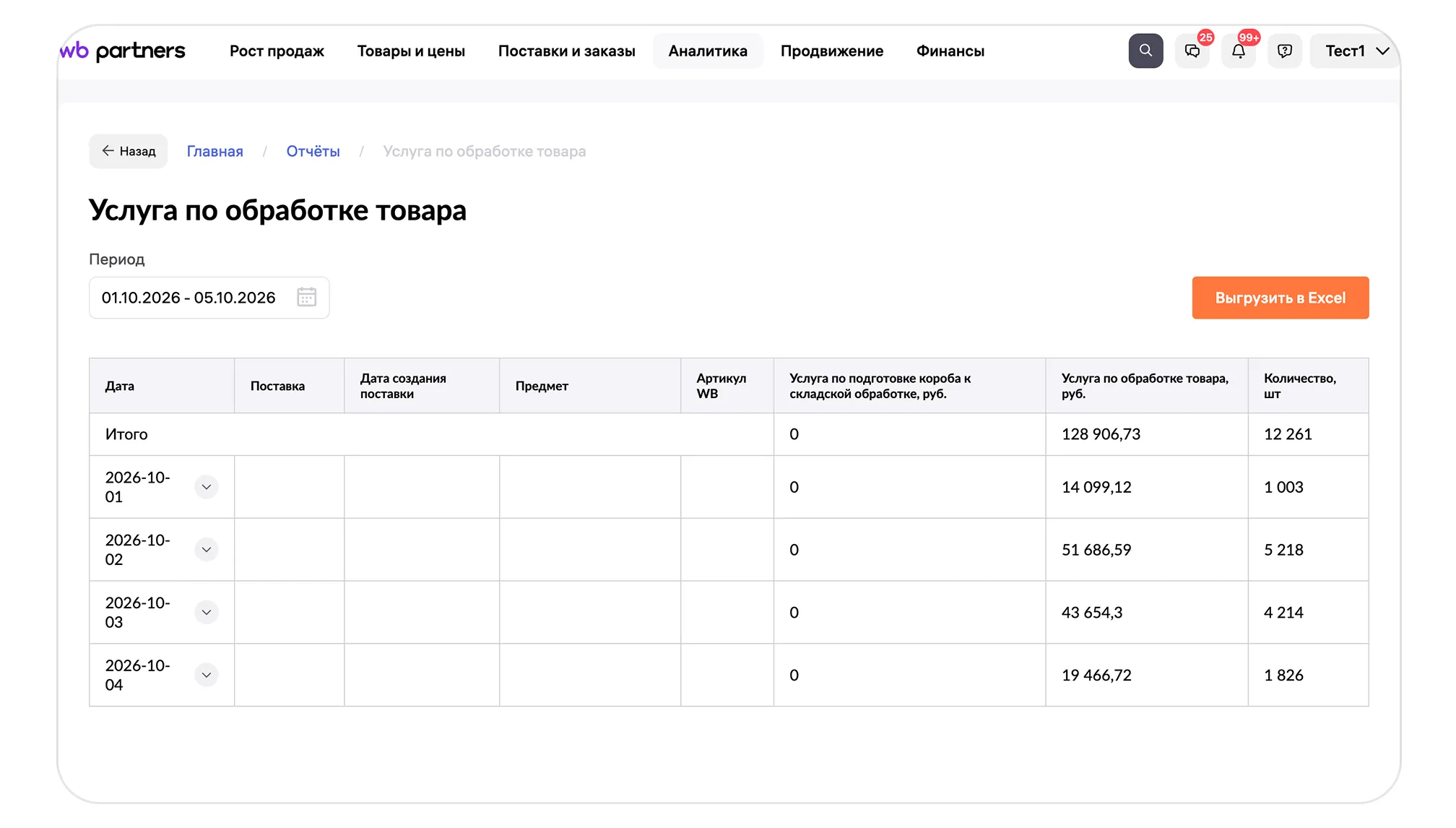The width and height of the screenshot is (1456, 828).
Task: Open the Тест1 account dropdown
Action: (1356, 51)
